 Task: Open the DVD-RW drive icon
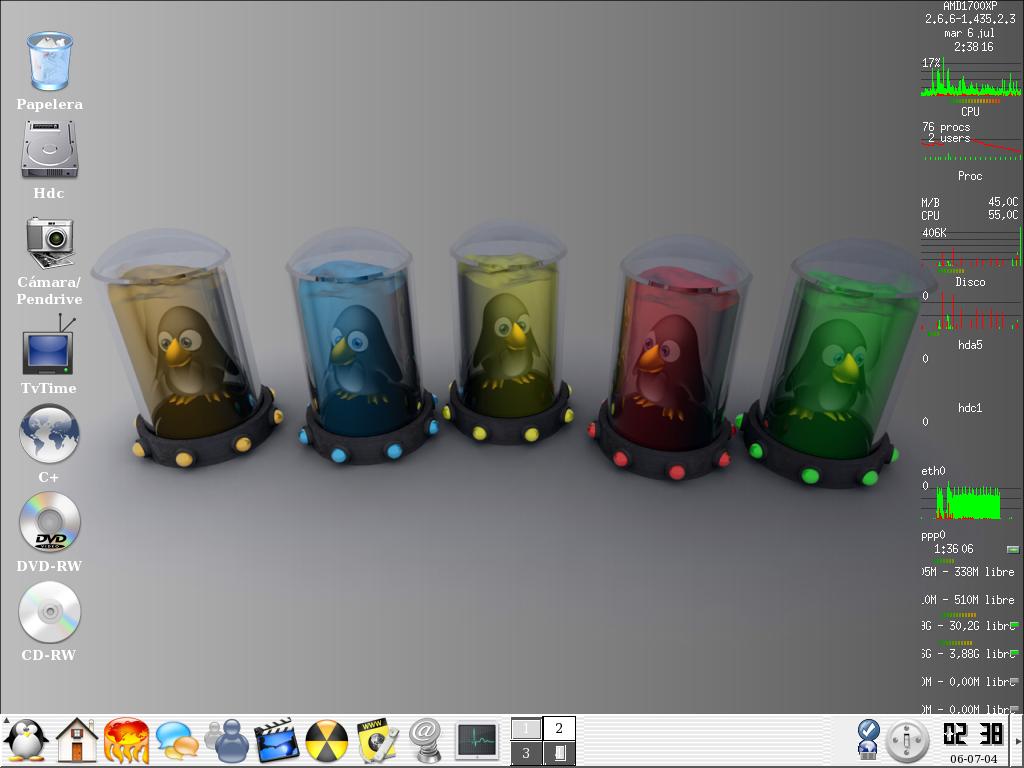click(49, 523)
